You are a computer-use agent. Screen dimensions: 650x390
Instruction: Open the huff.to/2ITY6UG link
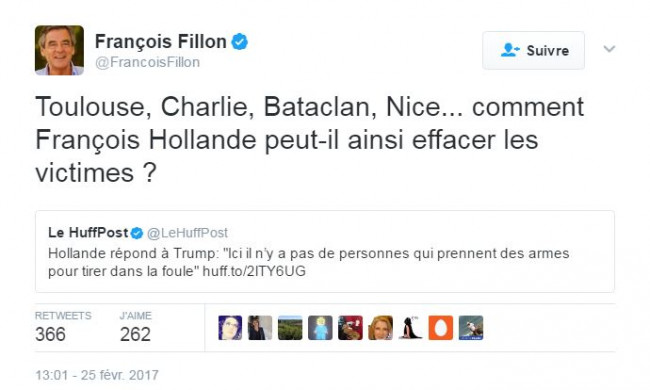[x=254, y=271]
